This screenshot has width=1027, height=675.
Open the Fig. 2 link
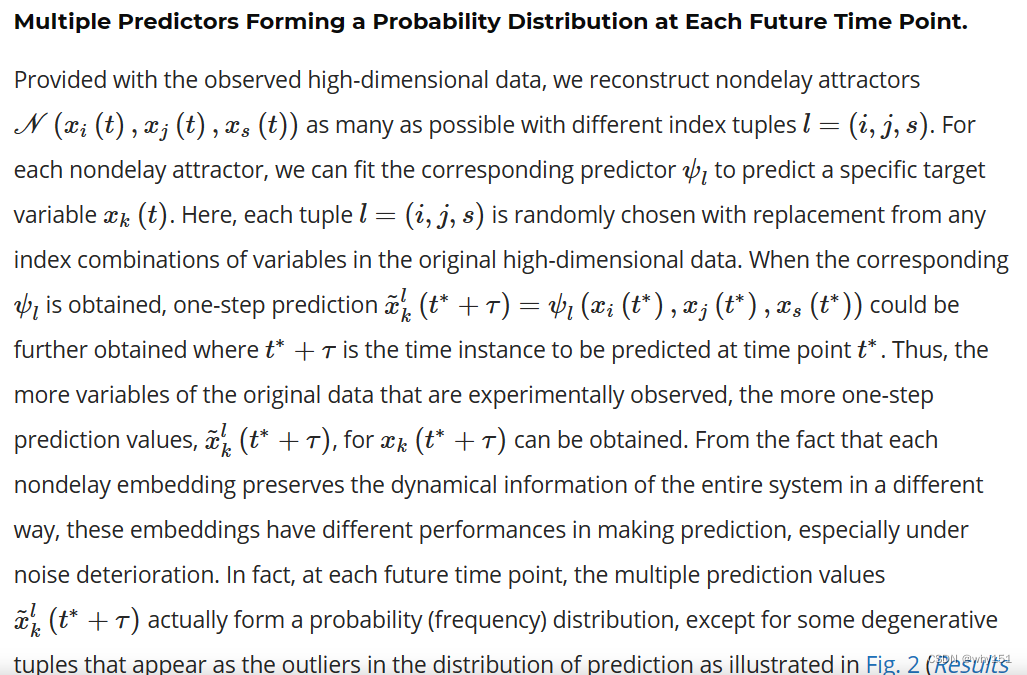(892, 664)
